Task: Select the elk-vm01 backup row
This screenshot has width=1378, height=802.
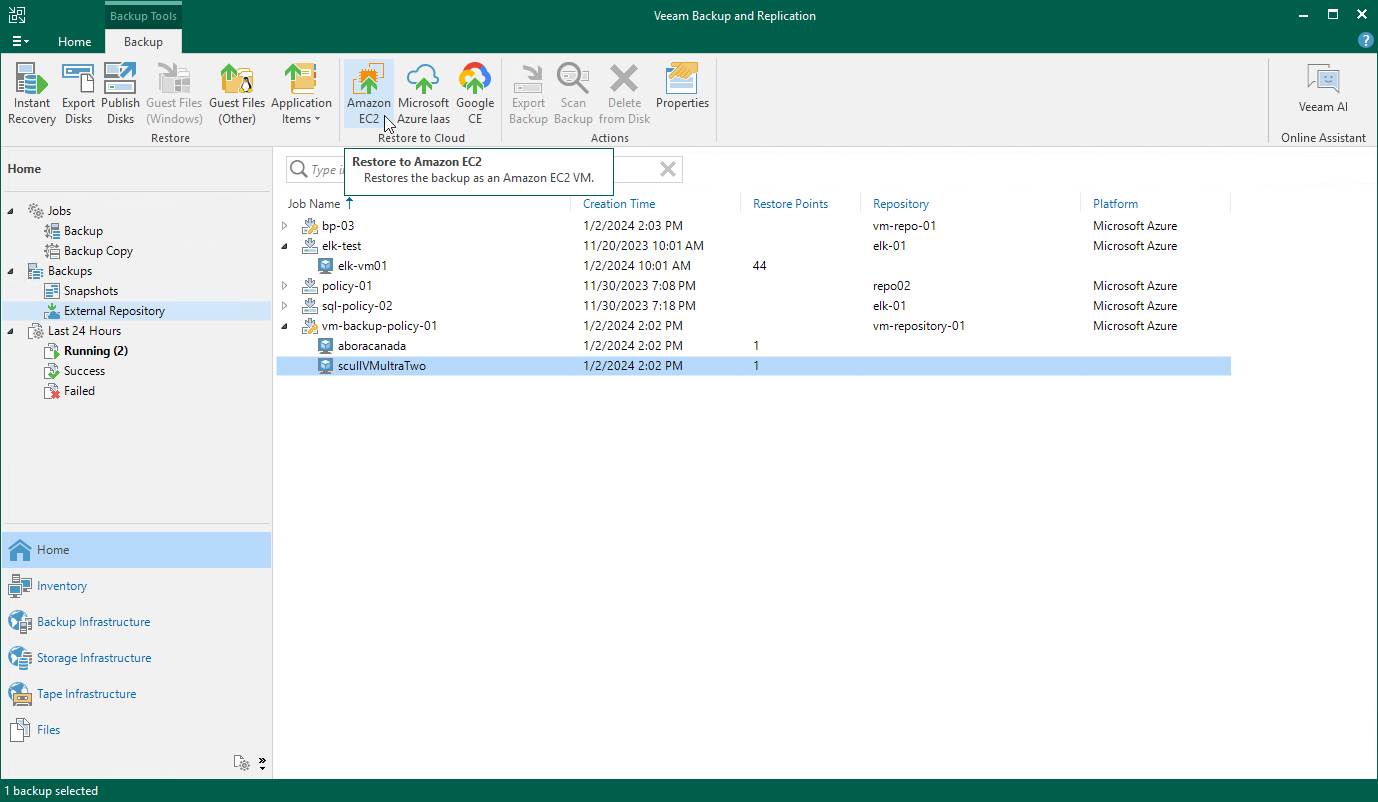Action: click(753, 266)
